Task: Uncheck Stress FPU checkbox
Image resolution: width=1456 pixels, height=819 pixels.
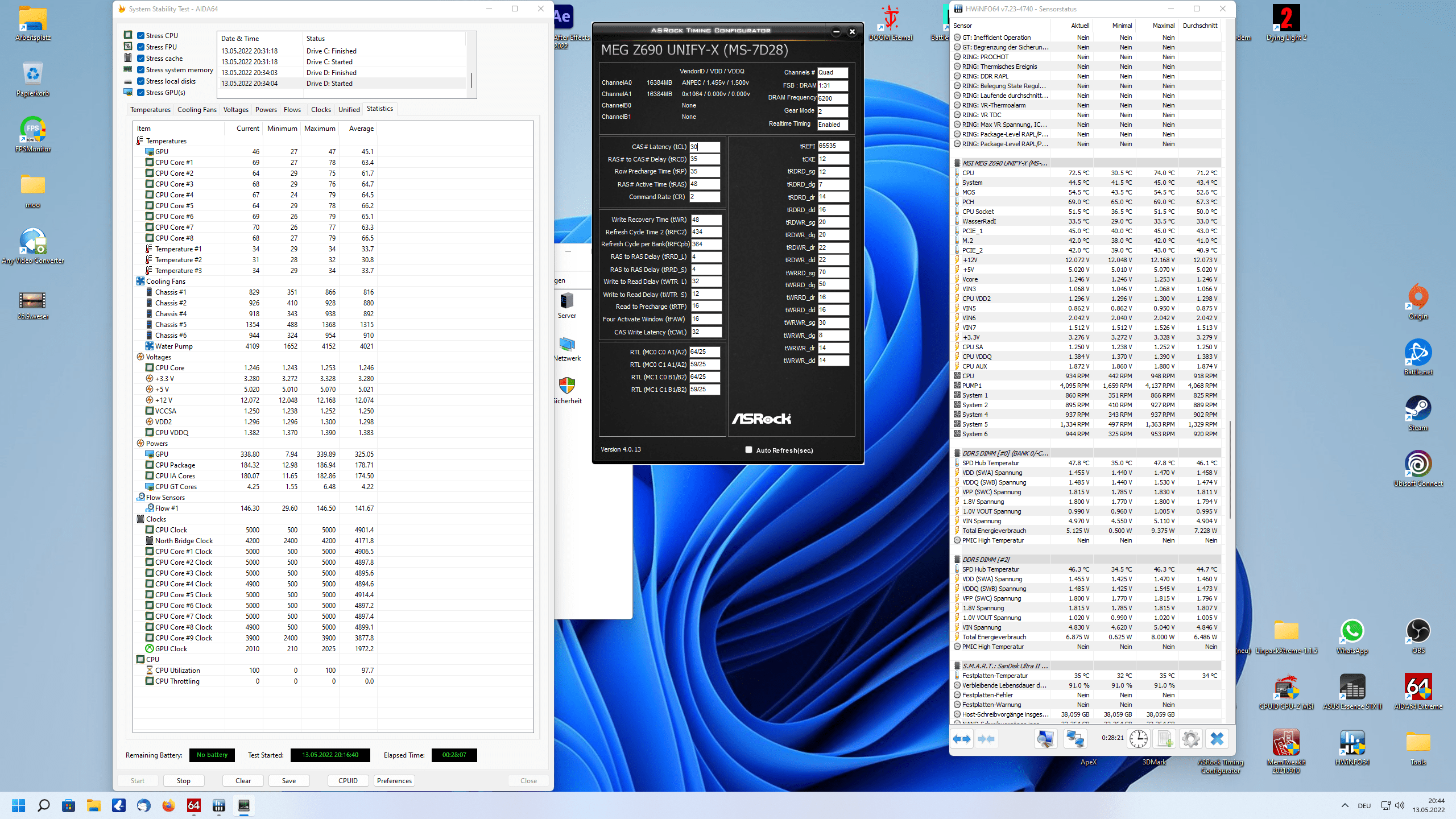Action: [140, 47]
